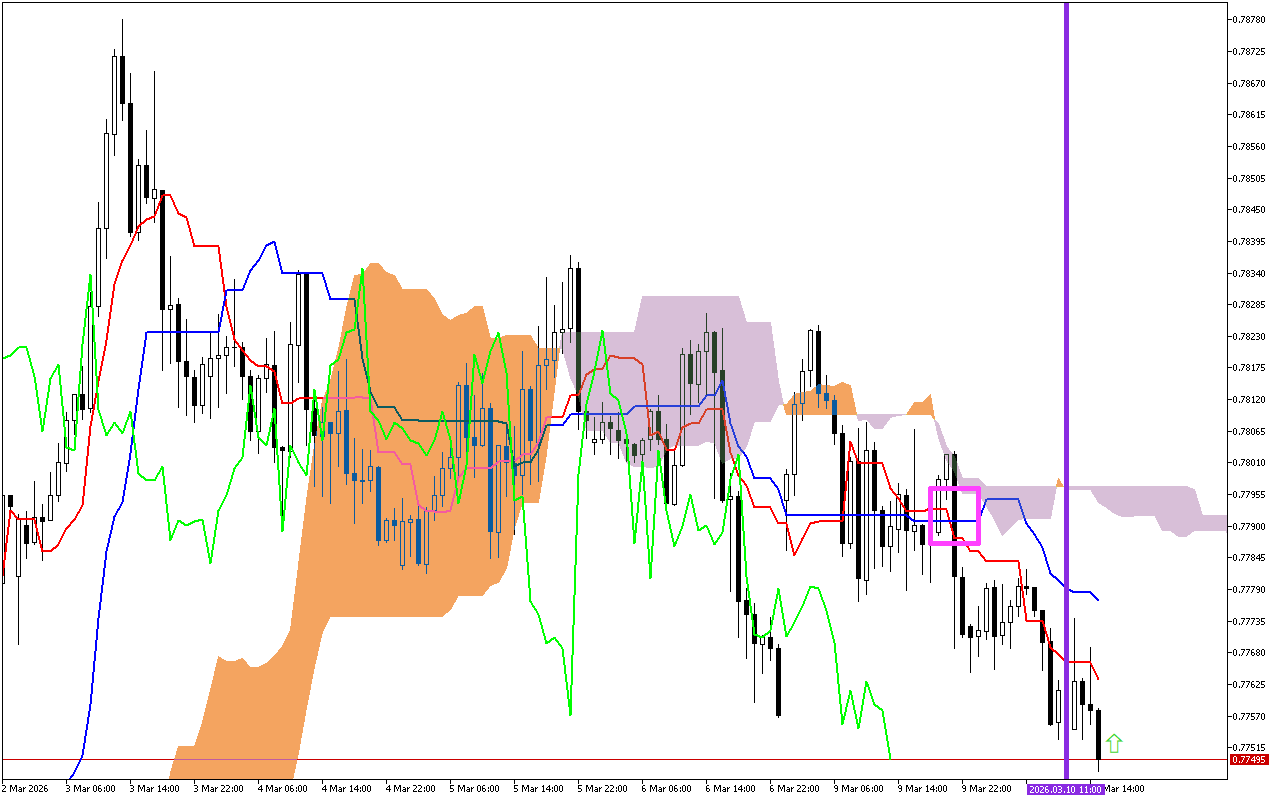1280x800 pixels.
Task: Click the magenta rectangle annotation
Action: coord(956,516)
